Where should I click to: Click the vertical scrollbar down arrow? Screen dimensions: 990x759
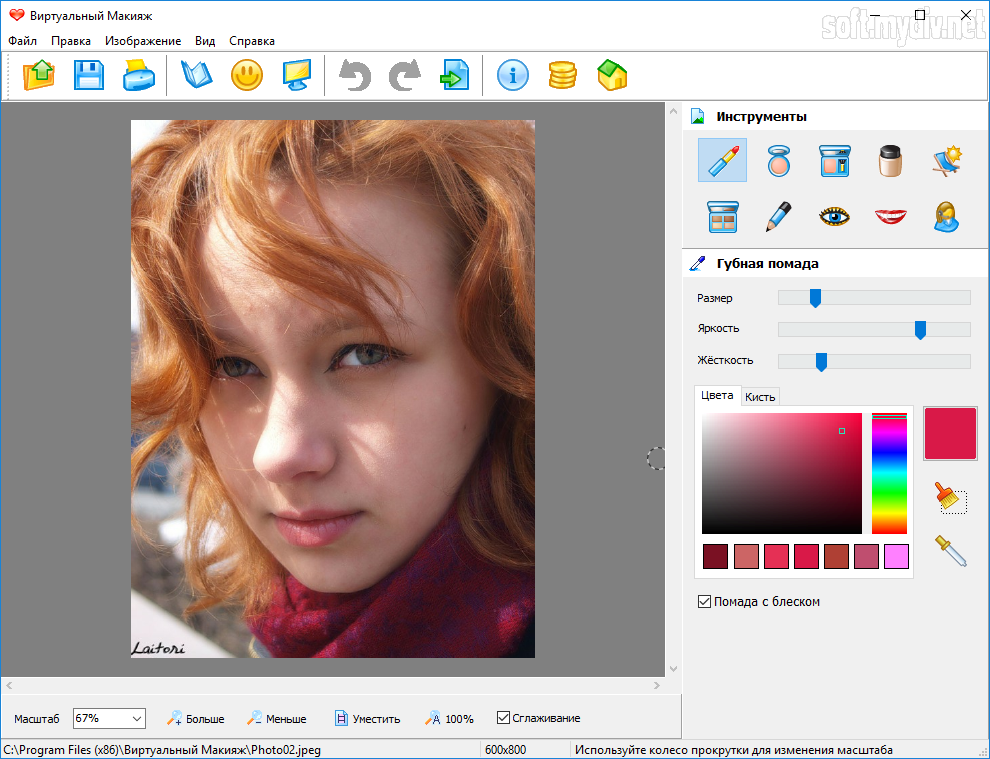pyautogui.click(x=673, y=669)
